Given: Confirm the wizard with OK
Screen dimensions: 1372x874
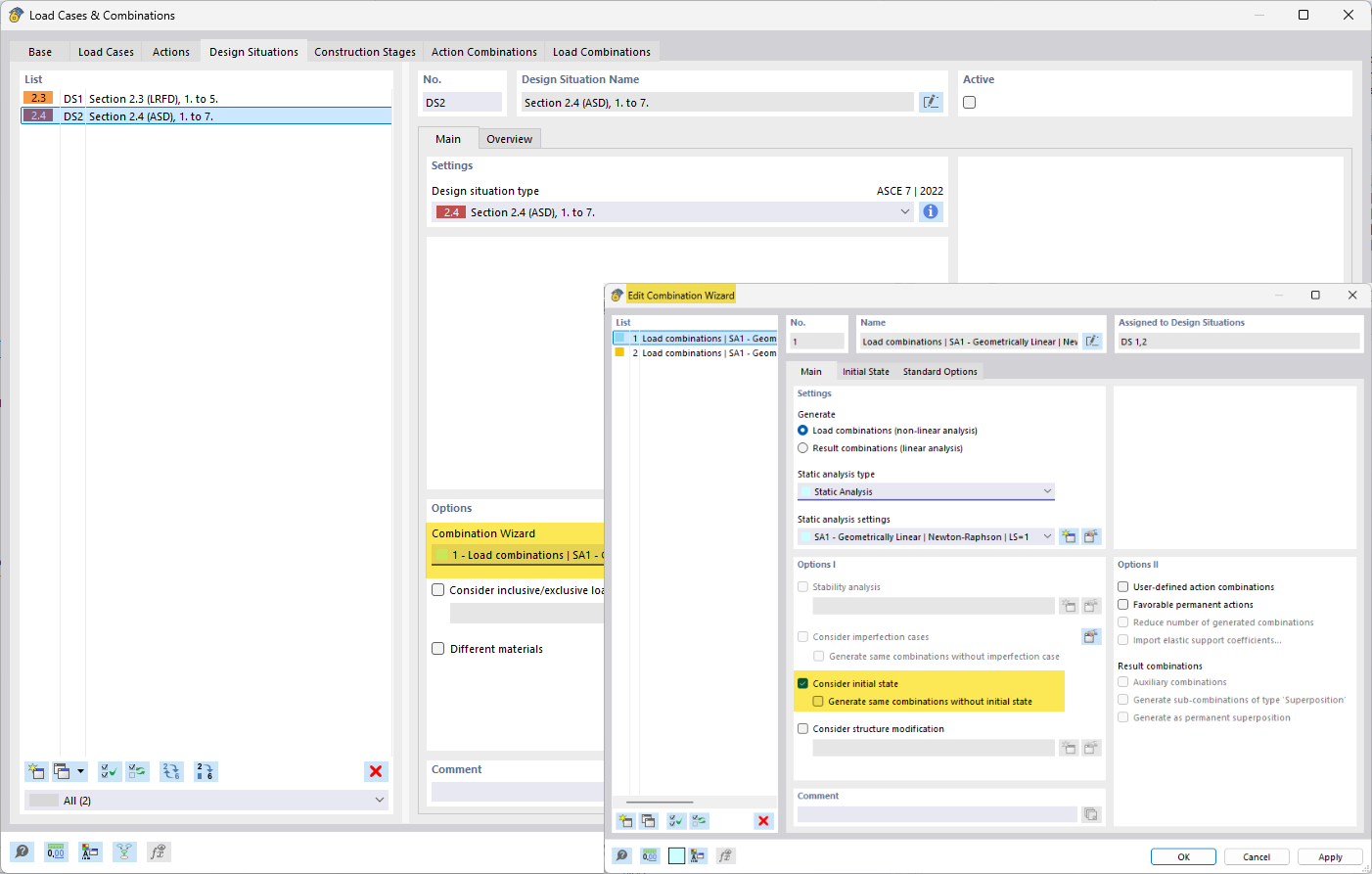Looking at the screenshot, I should coord(1183,856).
